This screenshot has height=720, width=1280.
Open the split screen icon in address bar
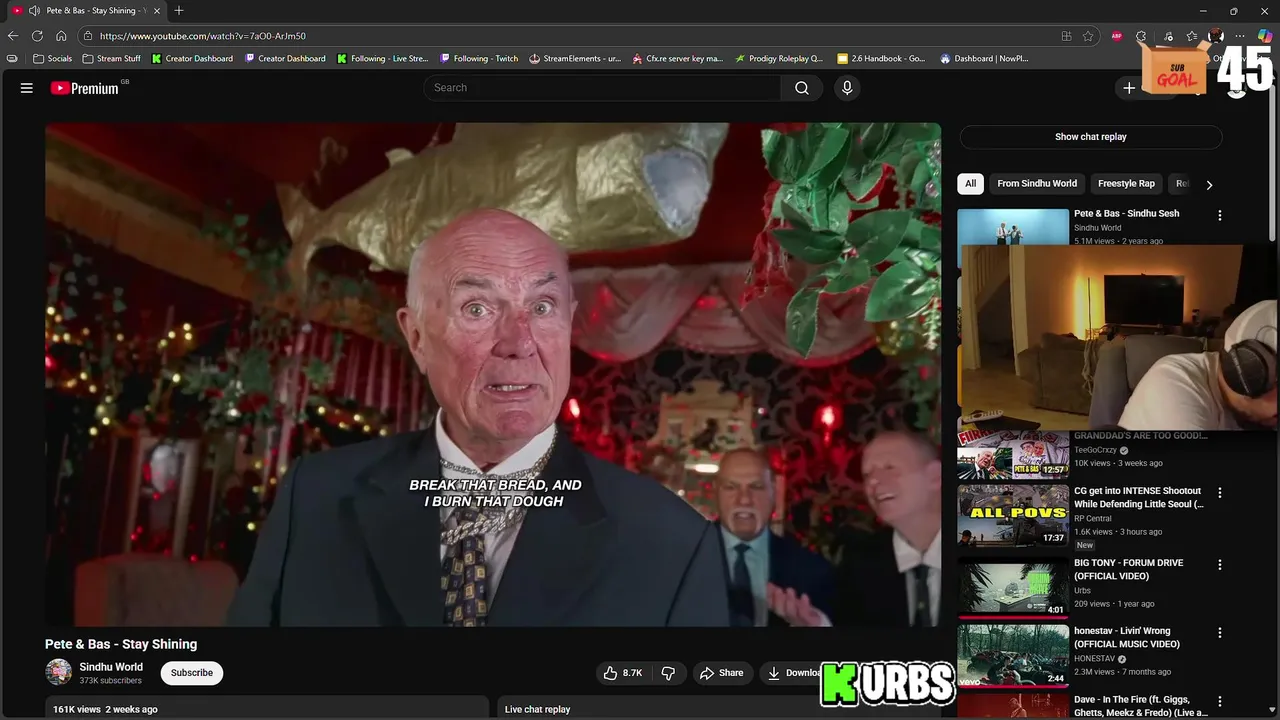click(x=1066, y=36)
